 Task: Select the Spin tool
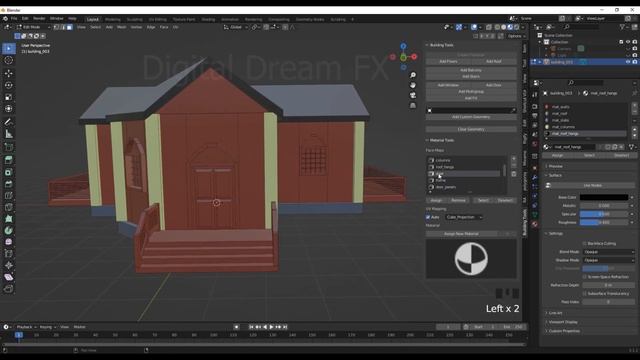click(x=9, y=230)
